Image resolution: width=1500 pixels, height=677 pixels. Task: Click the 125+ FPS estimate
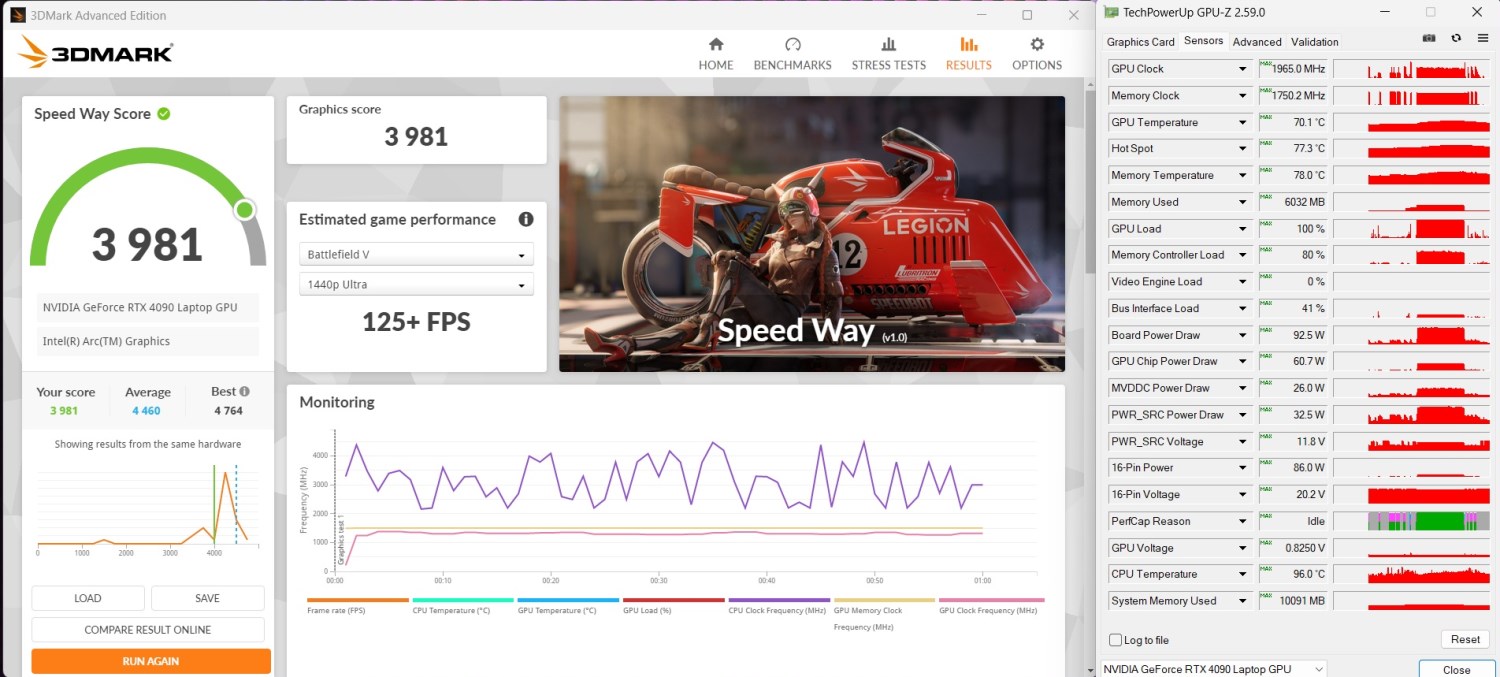coord(416,322)
